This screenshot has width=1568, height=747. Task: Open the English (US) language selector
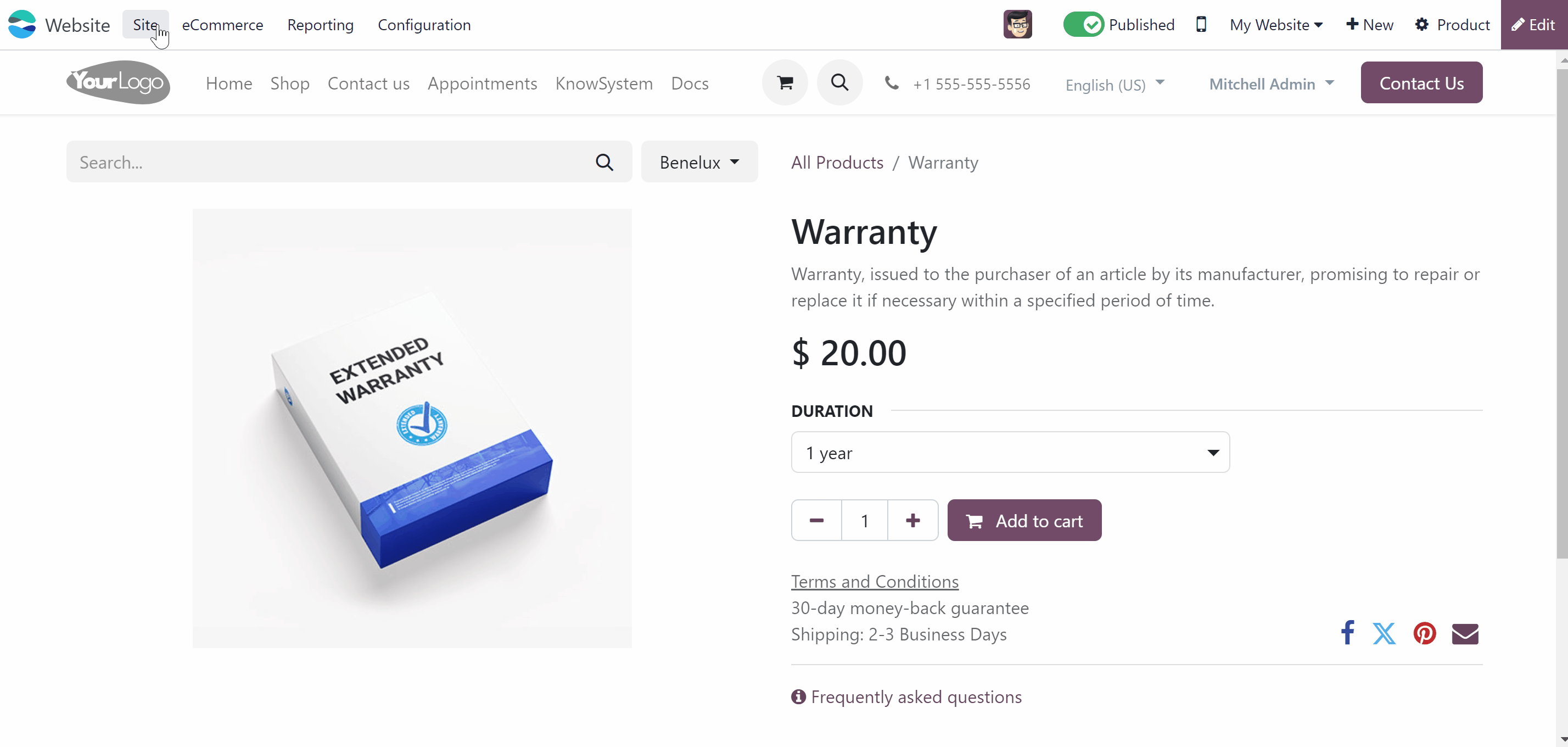click(x=1115, y=84)
